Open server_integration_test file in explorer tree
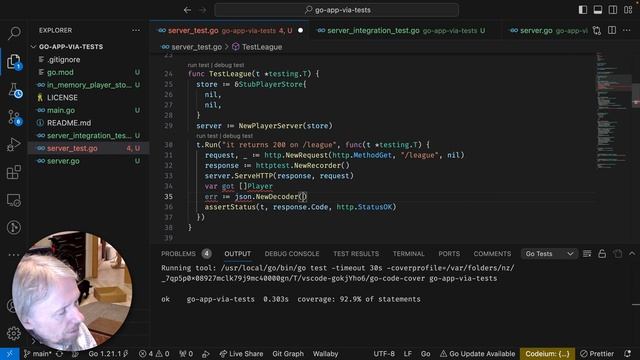 (88, 136)
